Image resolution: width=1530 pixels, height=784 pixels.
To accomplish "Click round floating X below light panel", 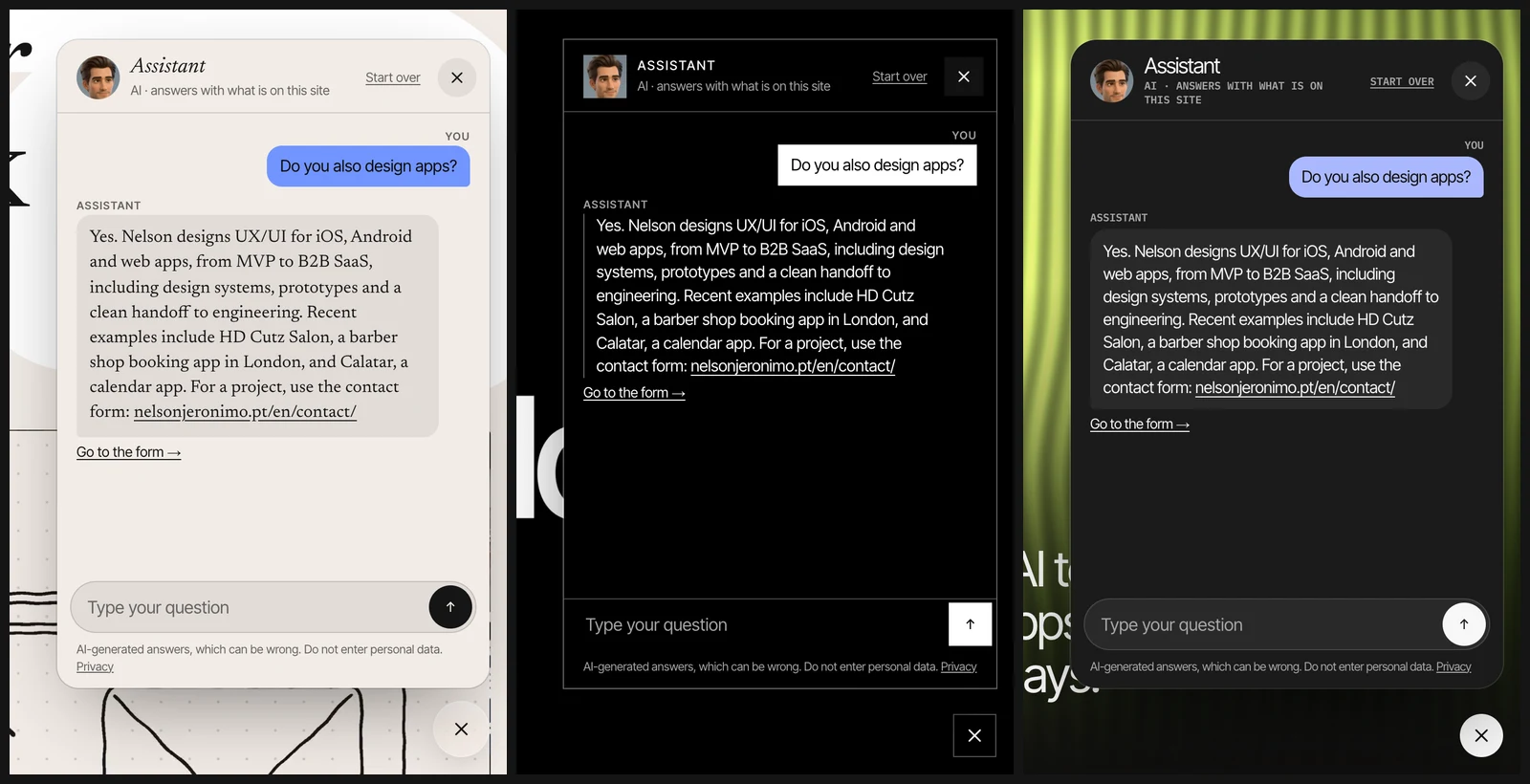I will [x=461, y=730].
